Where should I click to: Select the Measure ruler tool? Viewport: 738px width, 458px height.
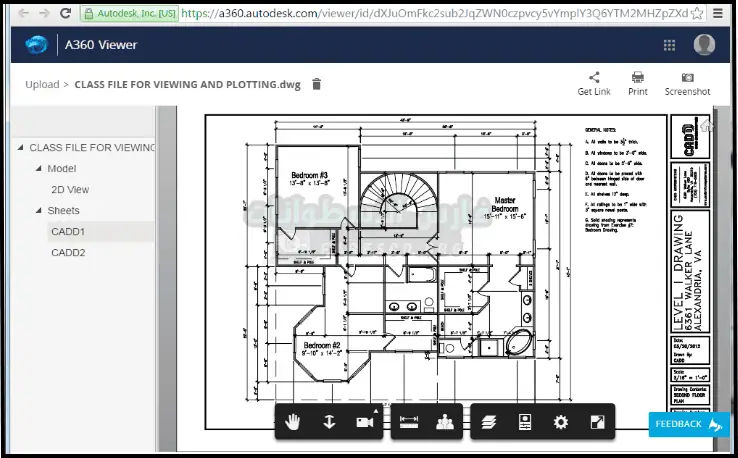(409, 422)
